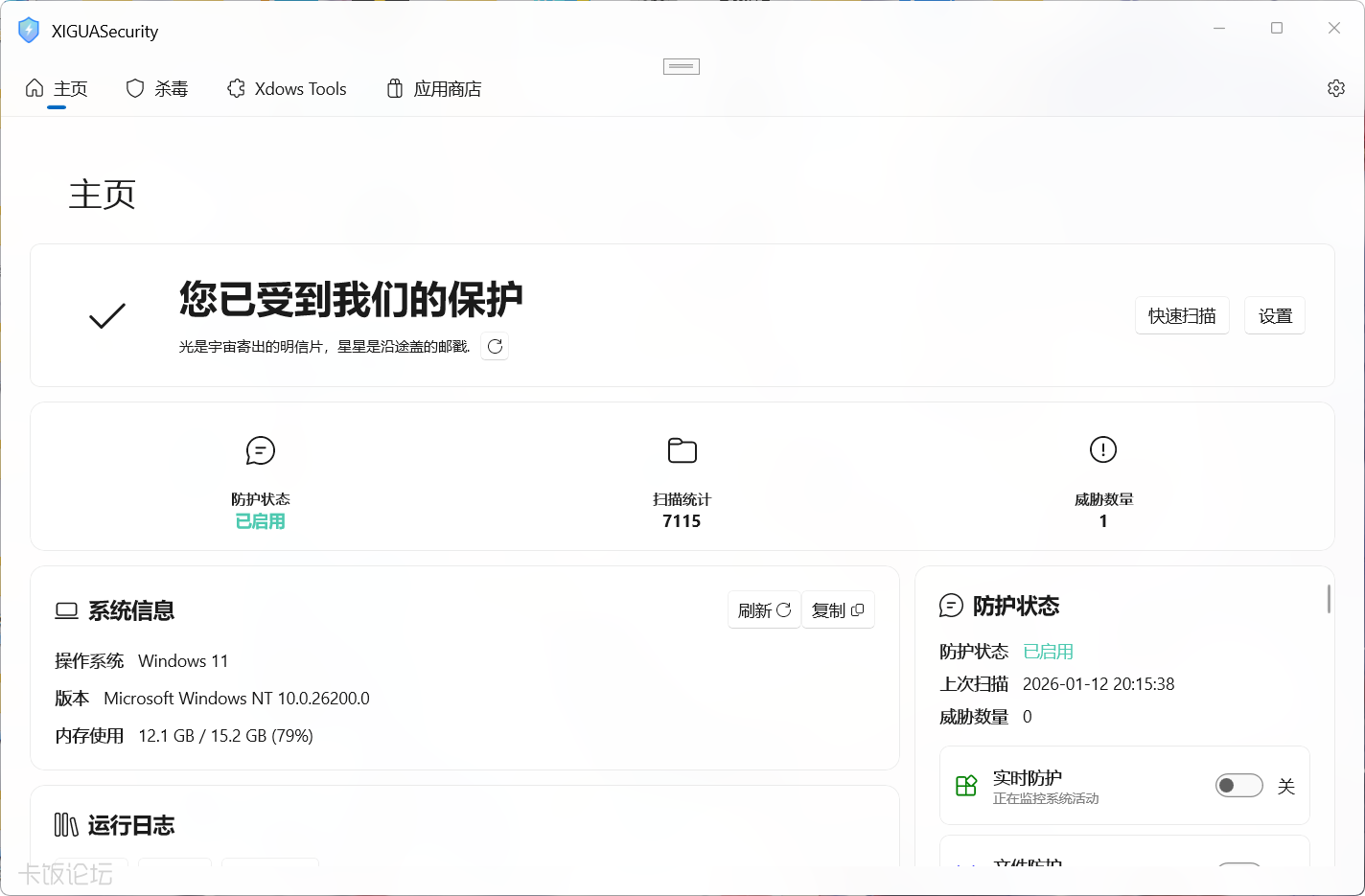Image resolution: width=1365 pixels, height=896 pixels.
Task: Click the 威胁数量 exclamation mark icon
Action: click(x=1103, y=449)
